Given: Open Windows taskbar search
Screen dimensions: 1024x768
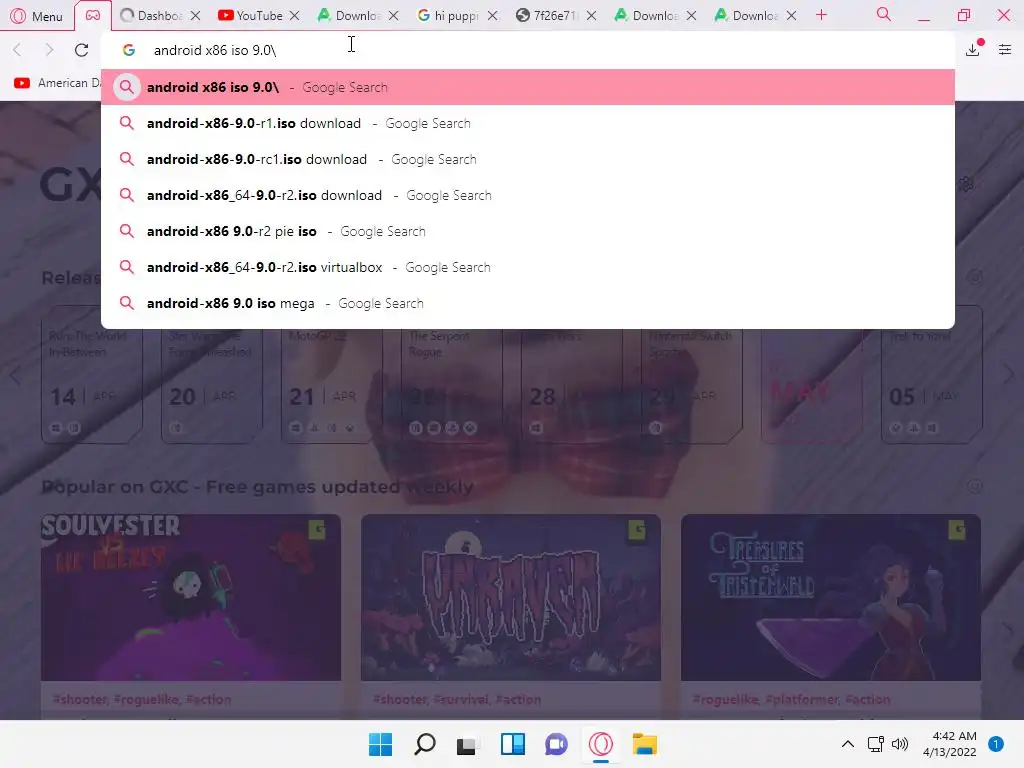Looking at the screenshot, I should coord(424,744).
